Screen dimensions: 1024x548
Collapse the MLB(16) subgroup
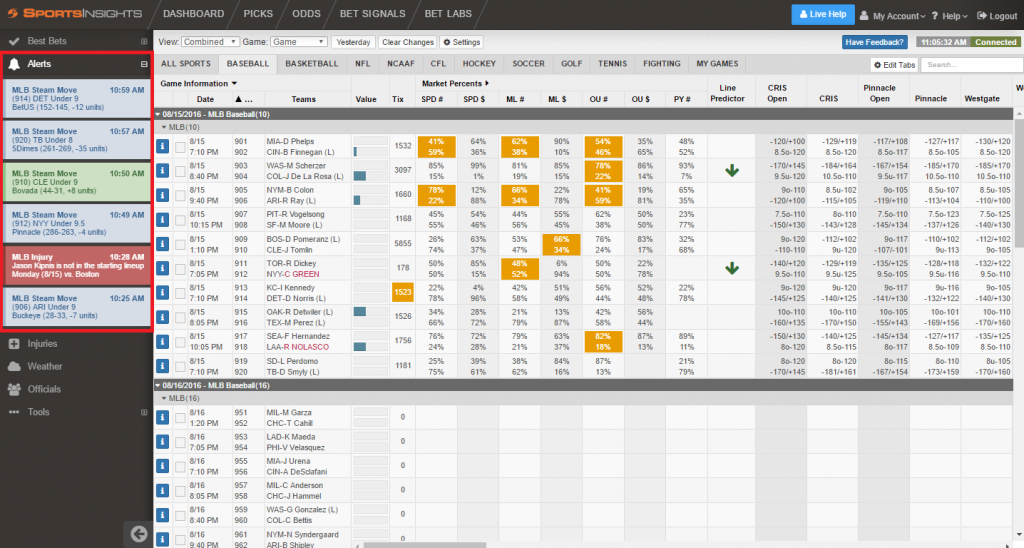[x=164, y=398]
